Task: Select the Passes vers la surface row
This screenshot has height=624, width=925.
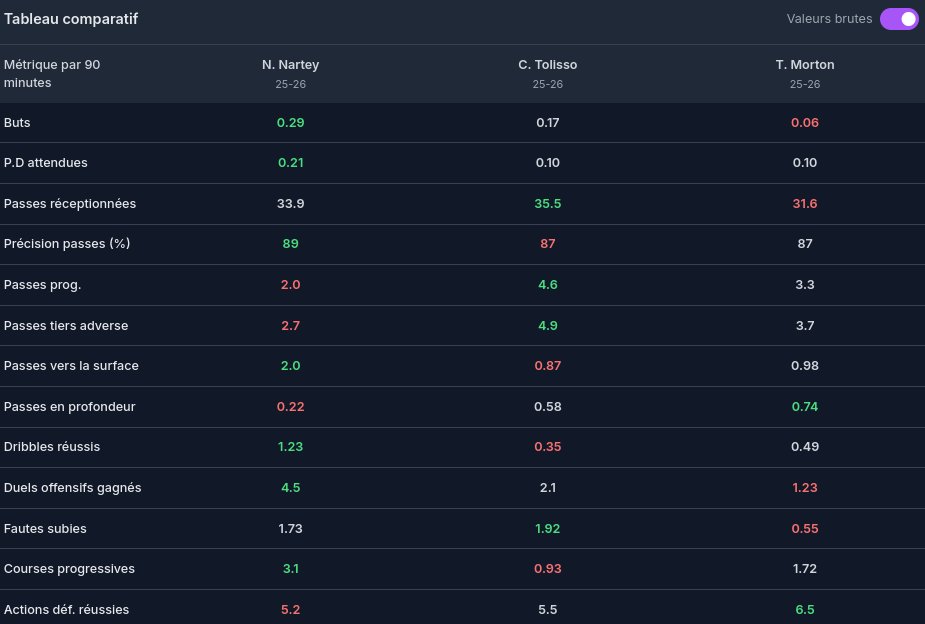Action: point(71,366)
